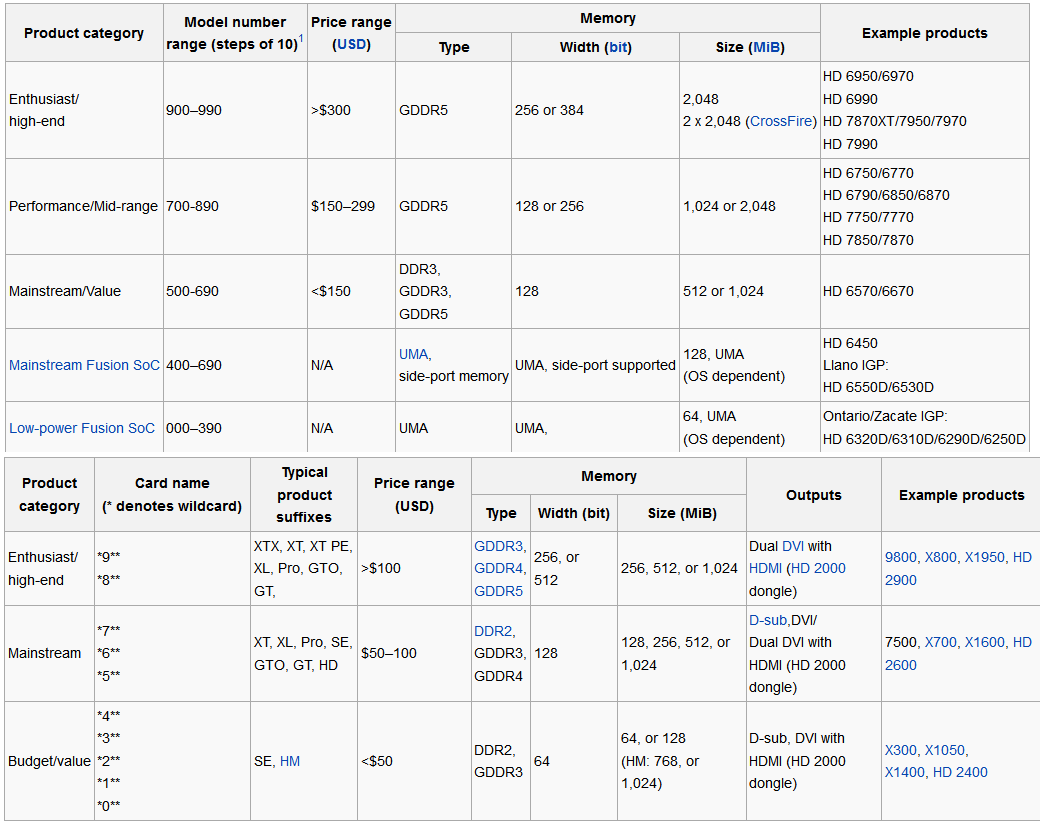Viewport: 1040px width, 823px height.
Task: Open the HM suffix link
Action: pyautogui.click(x=290, y=761)
